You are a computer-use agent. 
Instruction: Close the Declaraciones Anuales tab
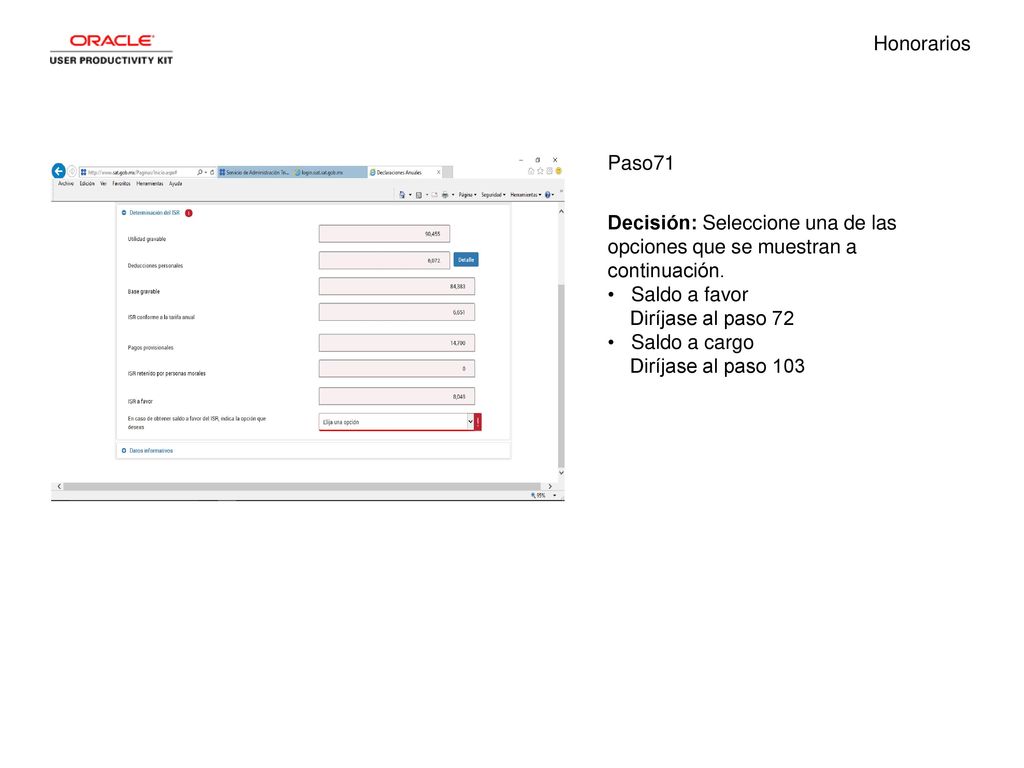pos(438,172)
